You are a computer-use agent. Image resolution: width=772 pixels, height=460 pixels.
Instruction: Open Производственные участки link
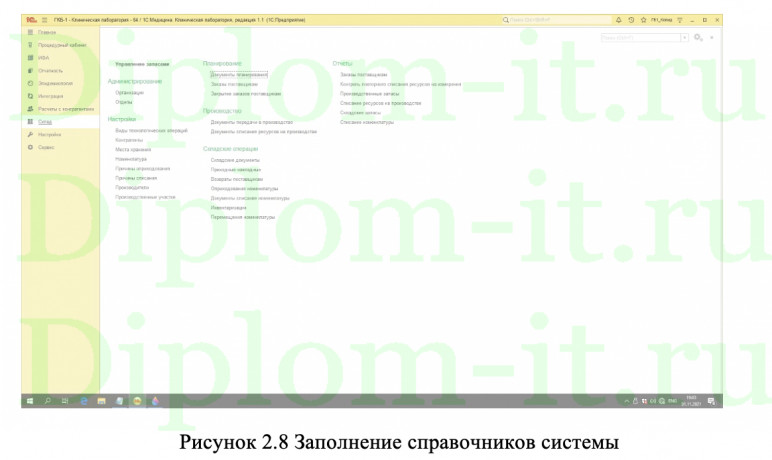(145, 197)
